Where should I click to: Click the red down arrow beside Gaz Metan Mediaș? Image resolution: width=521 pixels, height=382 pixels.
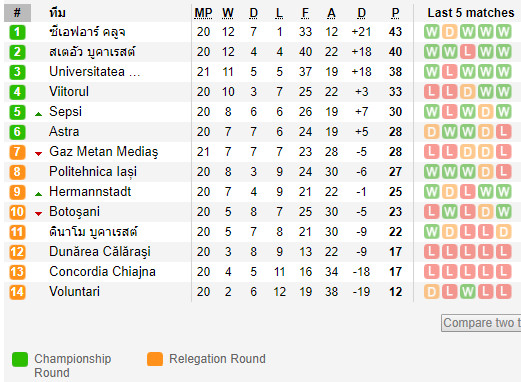39,154
